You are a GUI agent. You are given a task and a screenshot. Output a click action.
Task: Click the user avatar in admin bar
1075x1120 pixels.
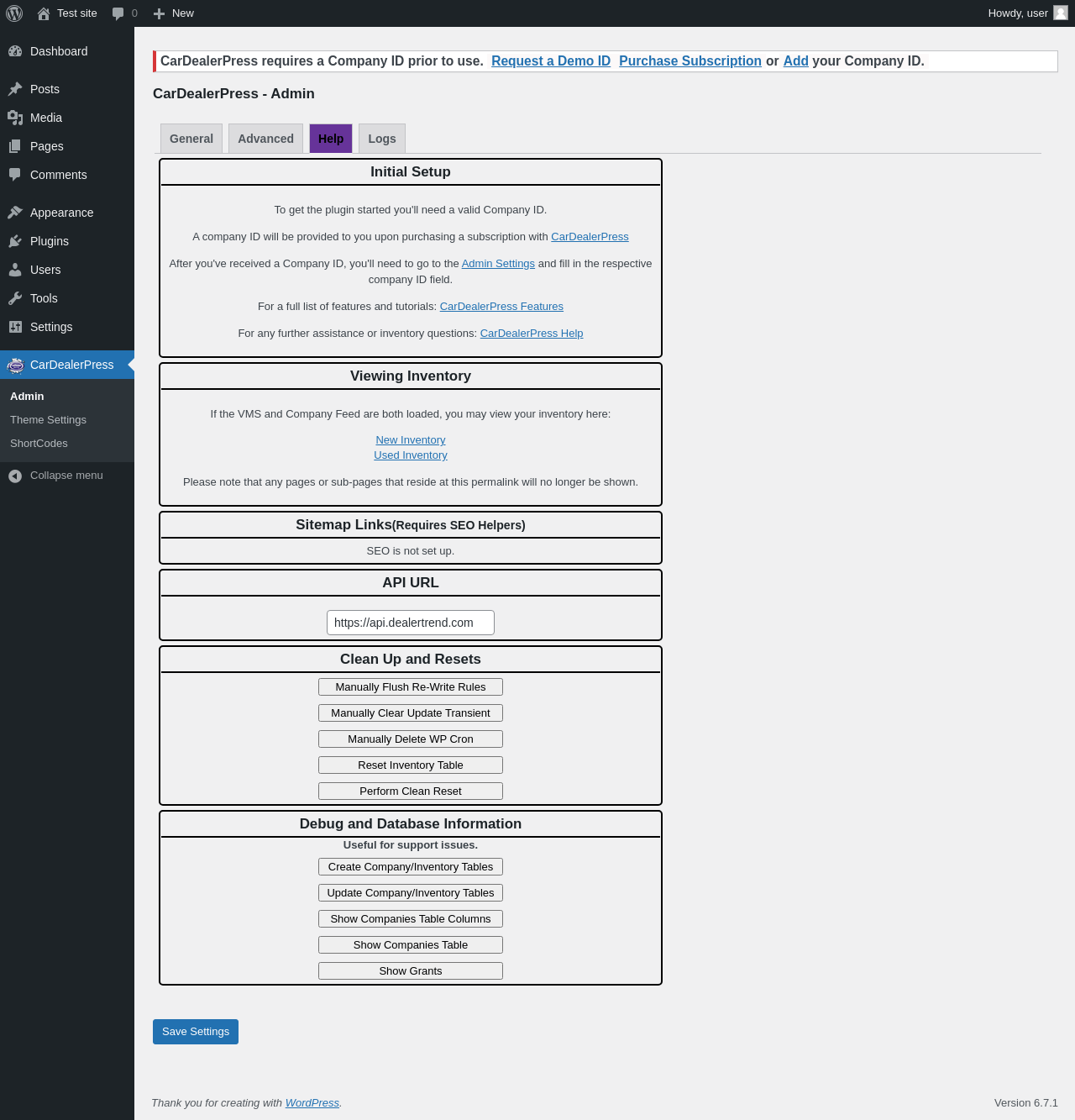pyautogui.click(x=1061, y=13)
